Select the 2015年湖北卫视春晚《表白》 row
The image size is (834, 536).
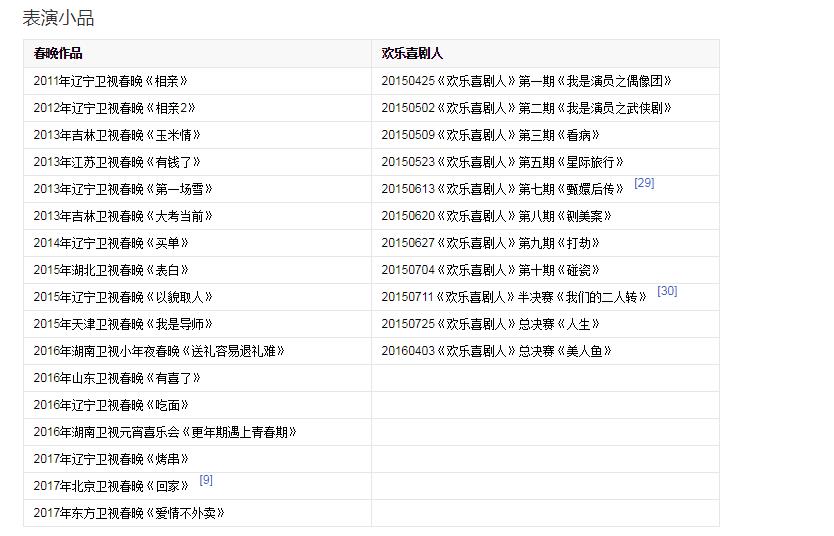pos(111,270)
